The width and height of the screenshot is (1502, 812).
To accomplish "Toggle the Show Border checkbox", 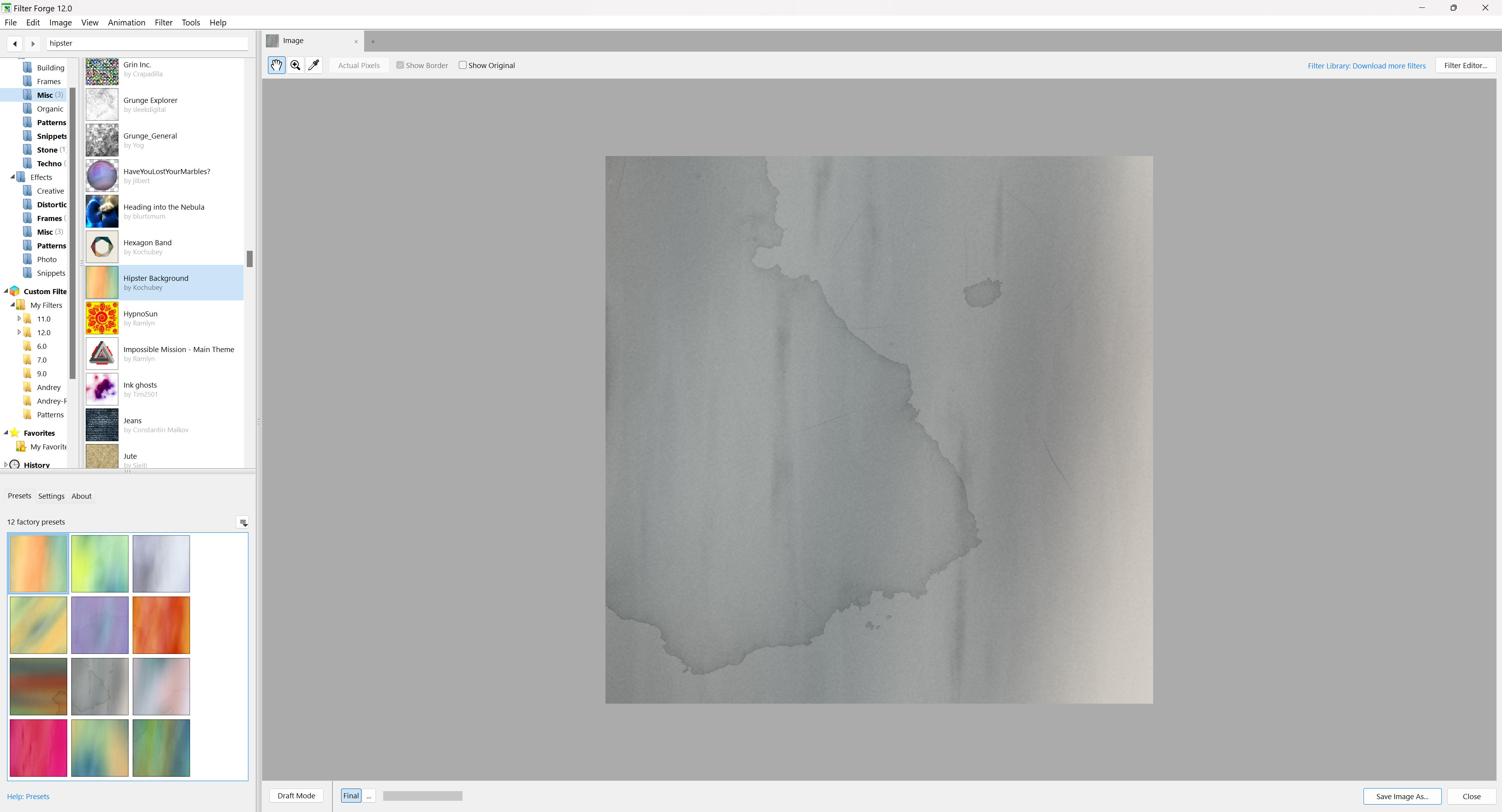I will (400, 65).
